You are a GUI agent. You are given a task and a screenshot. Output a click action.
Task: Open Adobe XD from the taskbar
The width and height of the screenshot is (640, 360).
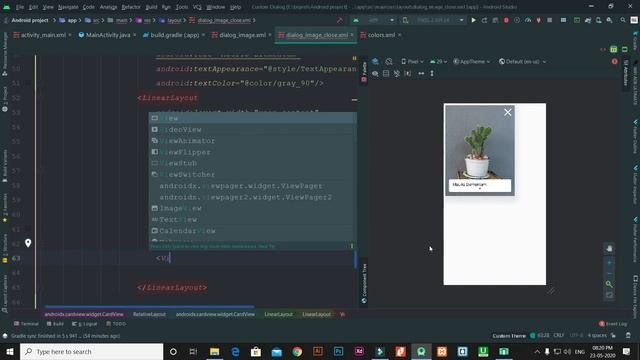click(x=359, y=351)
